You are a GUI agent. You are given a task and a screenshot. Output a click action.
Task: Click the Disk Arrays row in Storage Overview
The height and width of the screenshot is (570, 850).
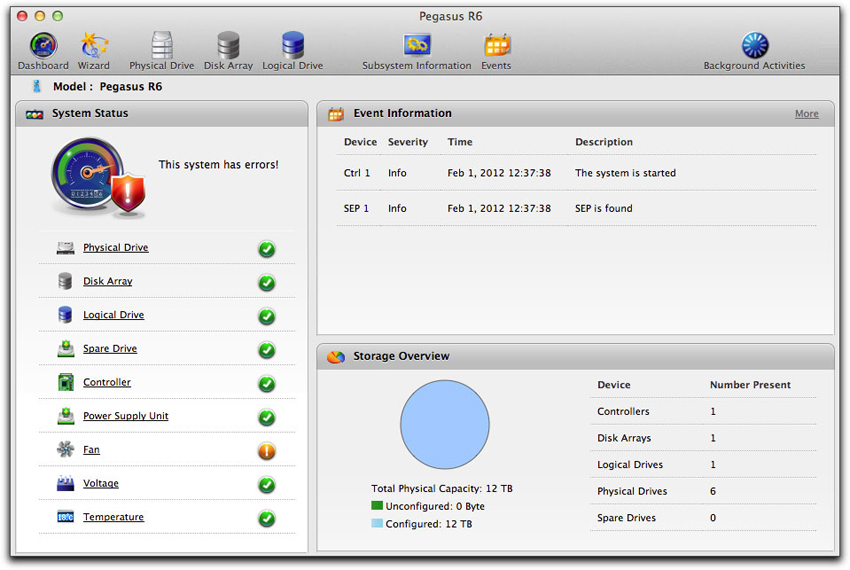[703, 438]
